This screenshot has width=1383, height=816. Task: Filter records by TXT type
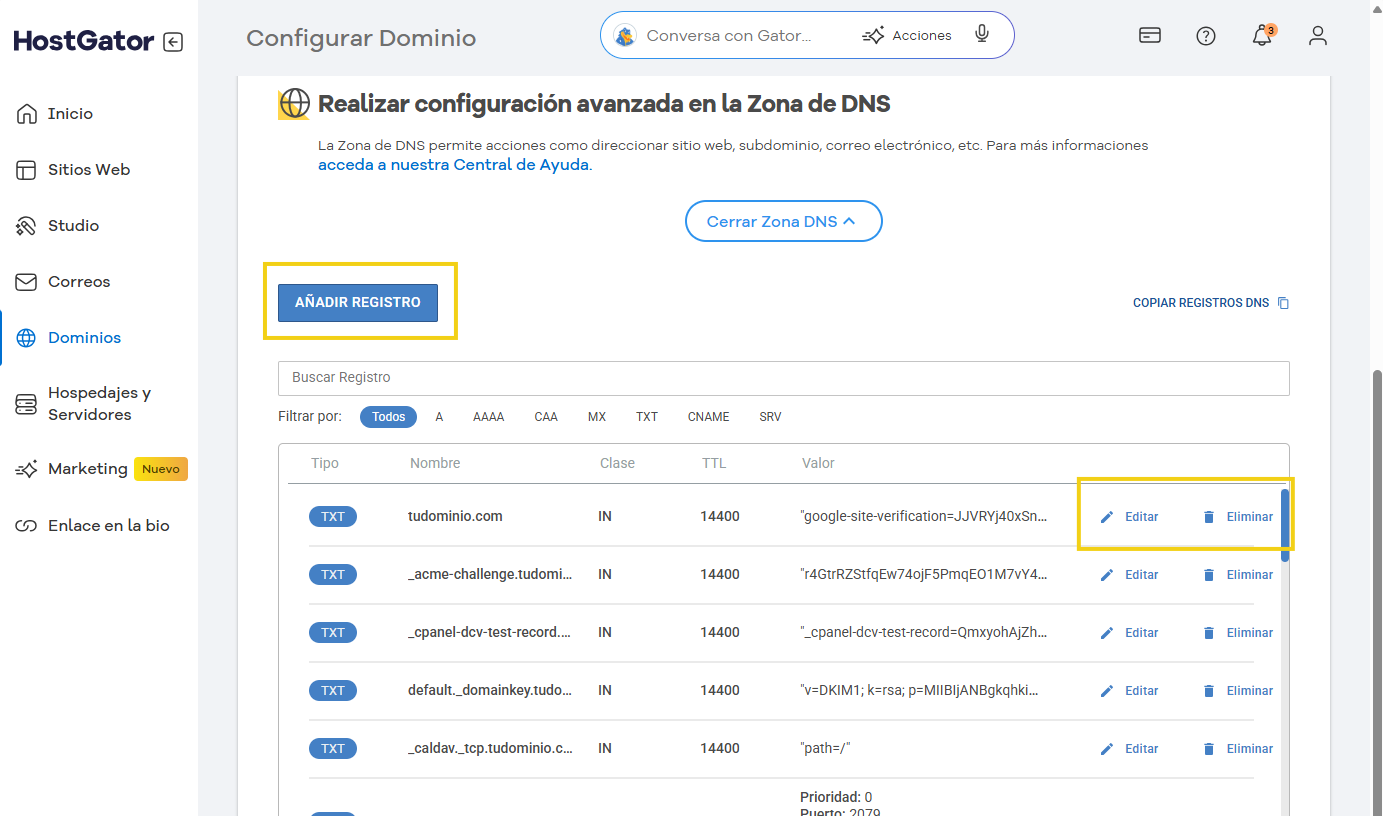(x=646, y=416)
